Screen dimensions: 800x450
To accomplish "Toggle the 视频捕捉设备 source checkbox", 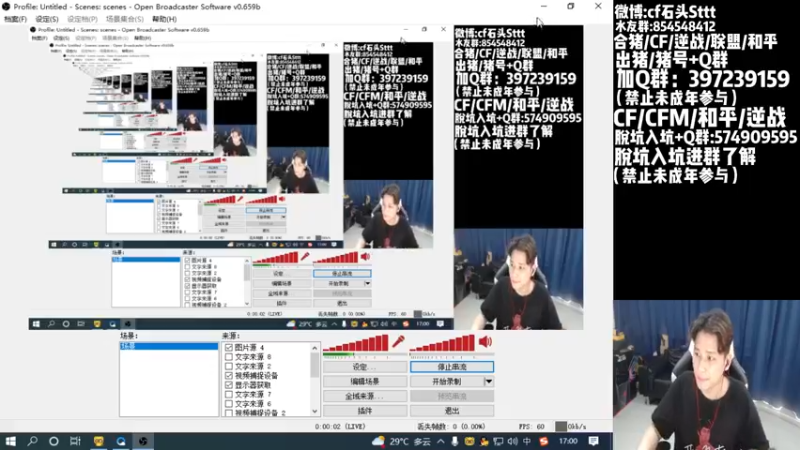I will [x=229, y=376].
